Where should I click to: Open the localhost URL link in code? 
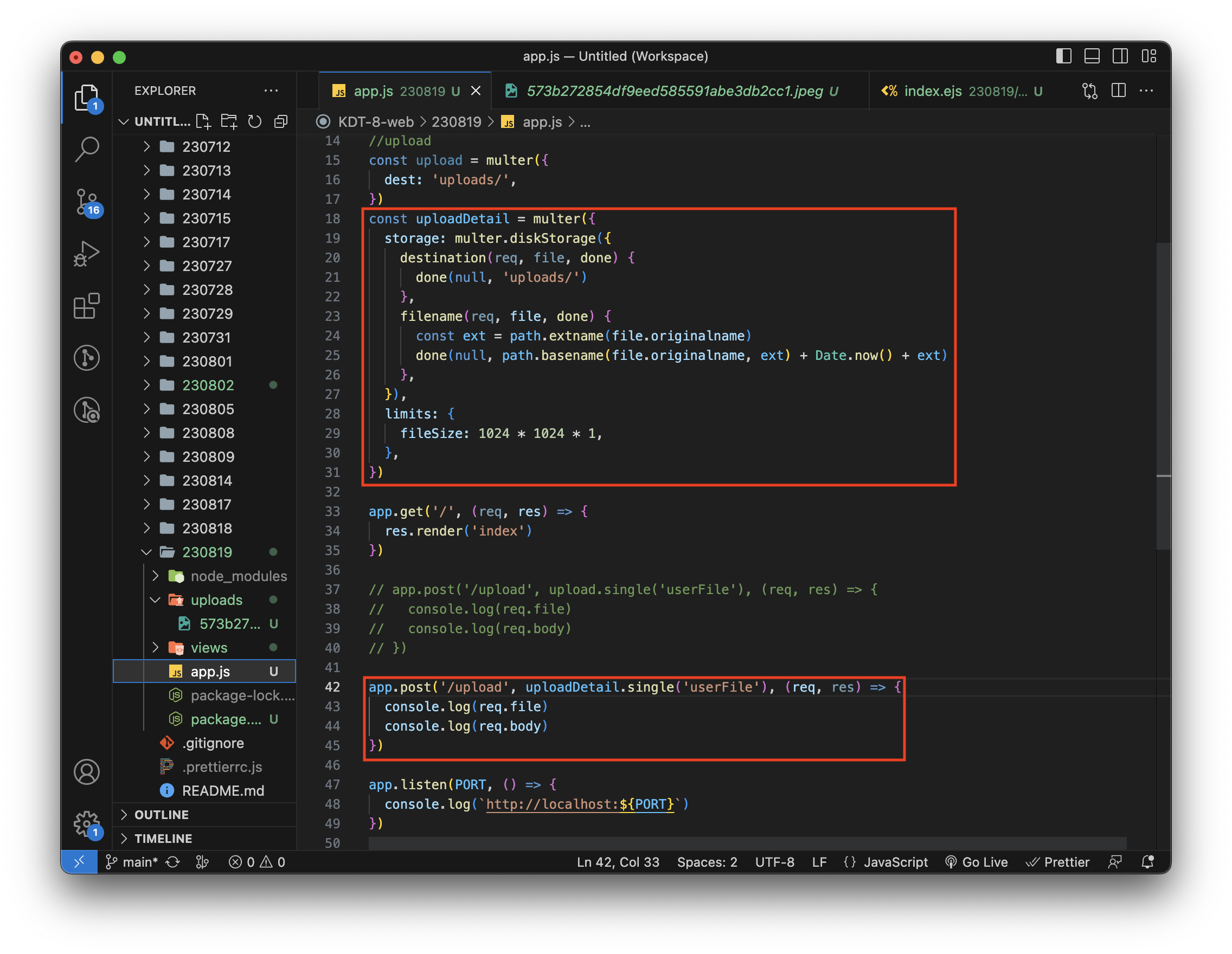(580, 804)
